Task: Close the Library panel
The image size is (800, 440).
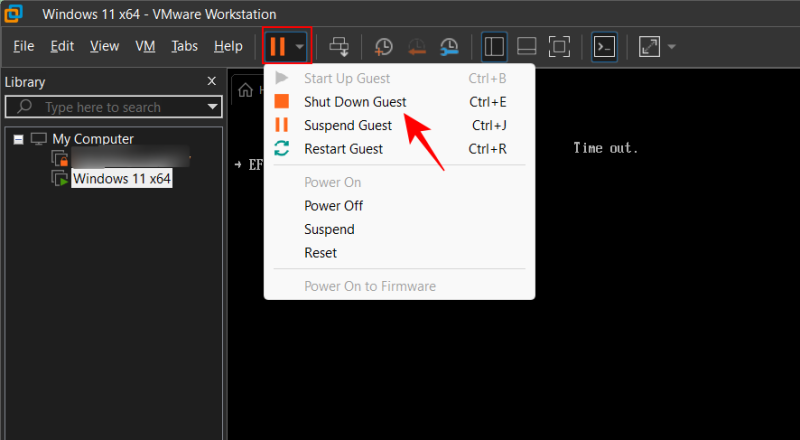Action: click(x=211, y=81)
